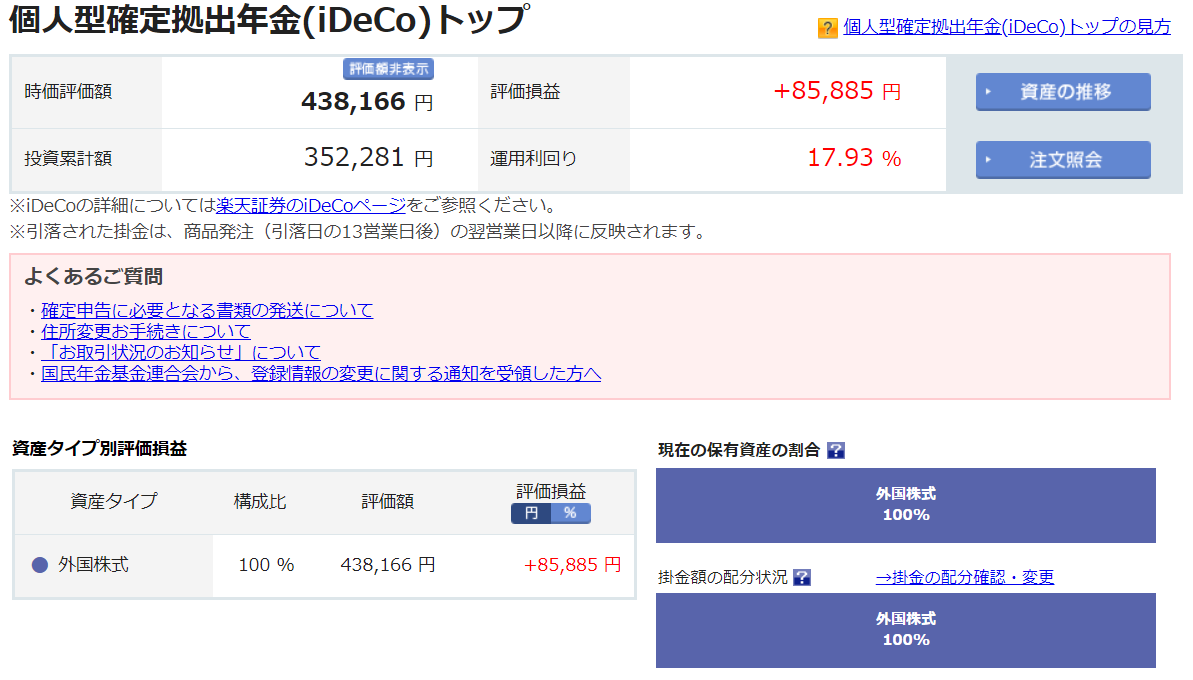Select the top 評価損益 value +85,885 円

pyautogui.click(x=837, y=91)
